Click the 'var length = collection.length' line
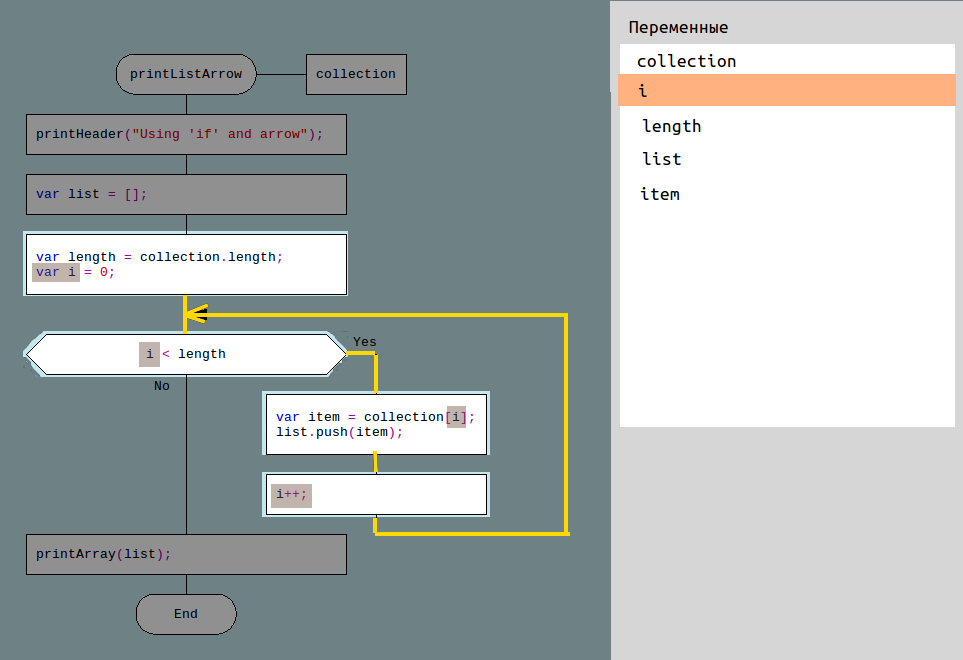 pos(160,257)
